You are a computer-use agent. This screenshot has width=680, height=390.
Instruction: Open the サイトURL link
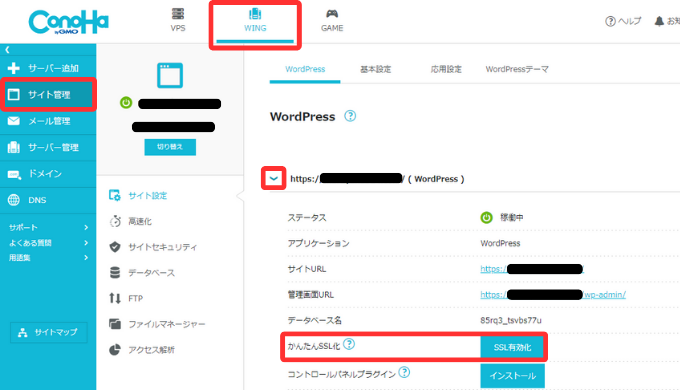(x=532, y=269)
